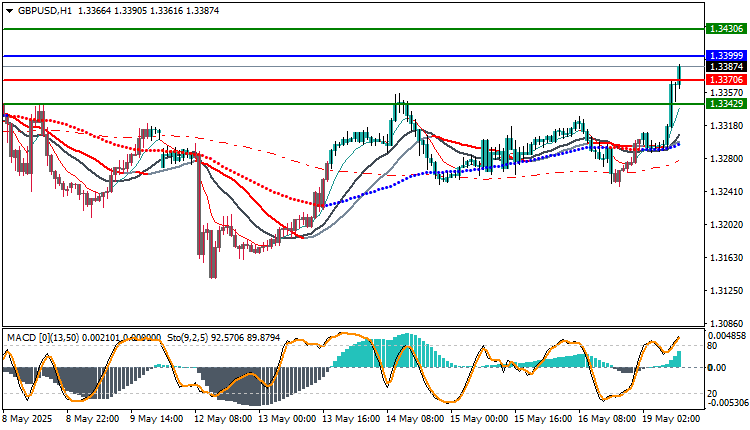Click the 1.32020 price axis value
Image resolution: width=750 pixels, height=430 pixels.
727,225
